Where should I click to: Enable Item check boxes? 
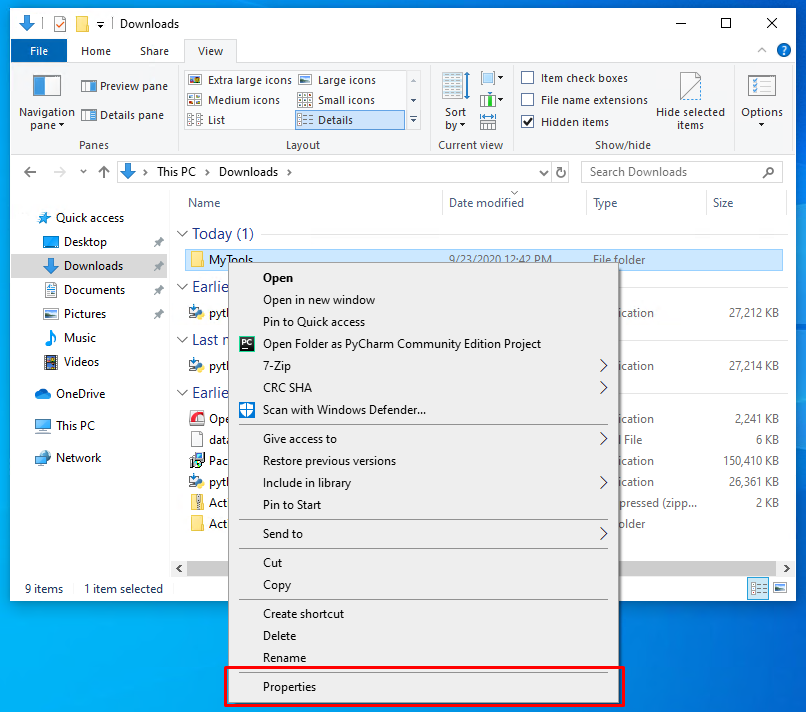(x=527, y=78)
